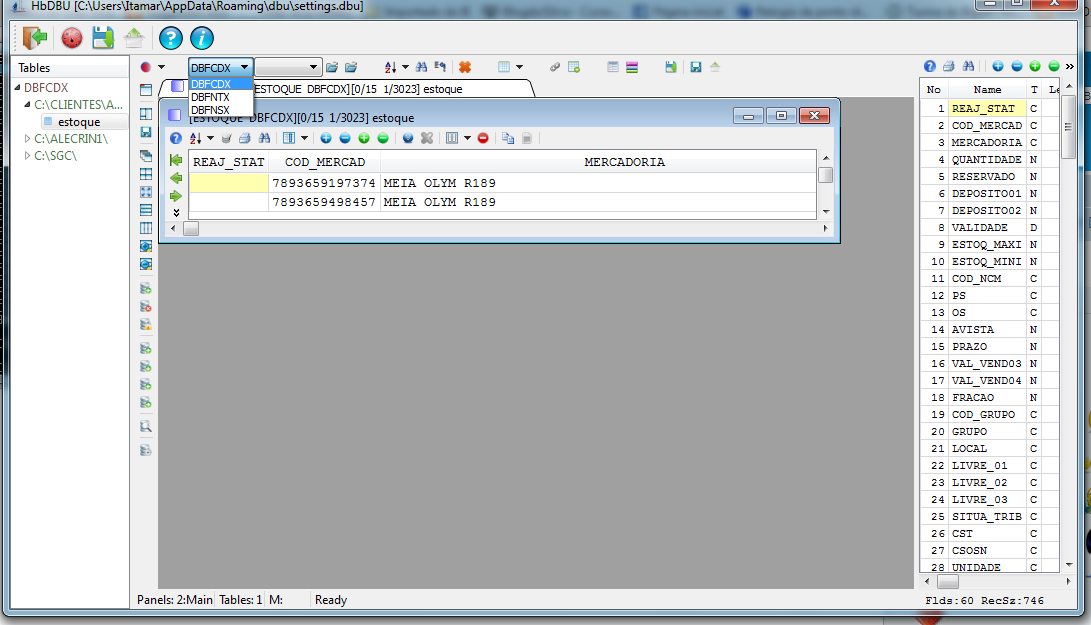Select cell 7893659498457 in the grid
The width and height of the screenshot is (1091, 625).
tap(324, 202)
